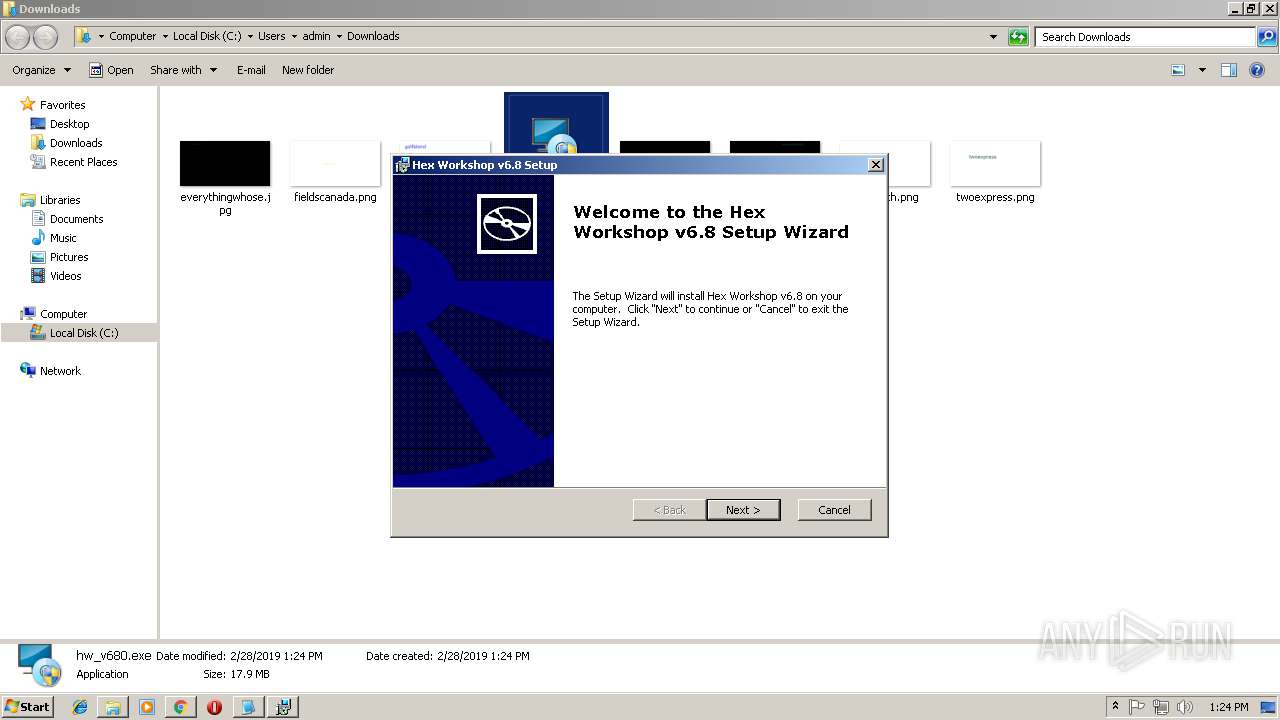Click Local Disk (C:) in breadcrumb
Viewport: 1280px width, 720px height.
pos(207,36)
